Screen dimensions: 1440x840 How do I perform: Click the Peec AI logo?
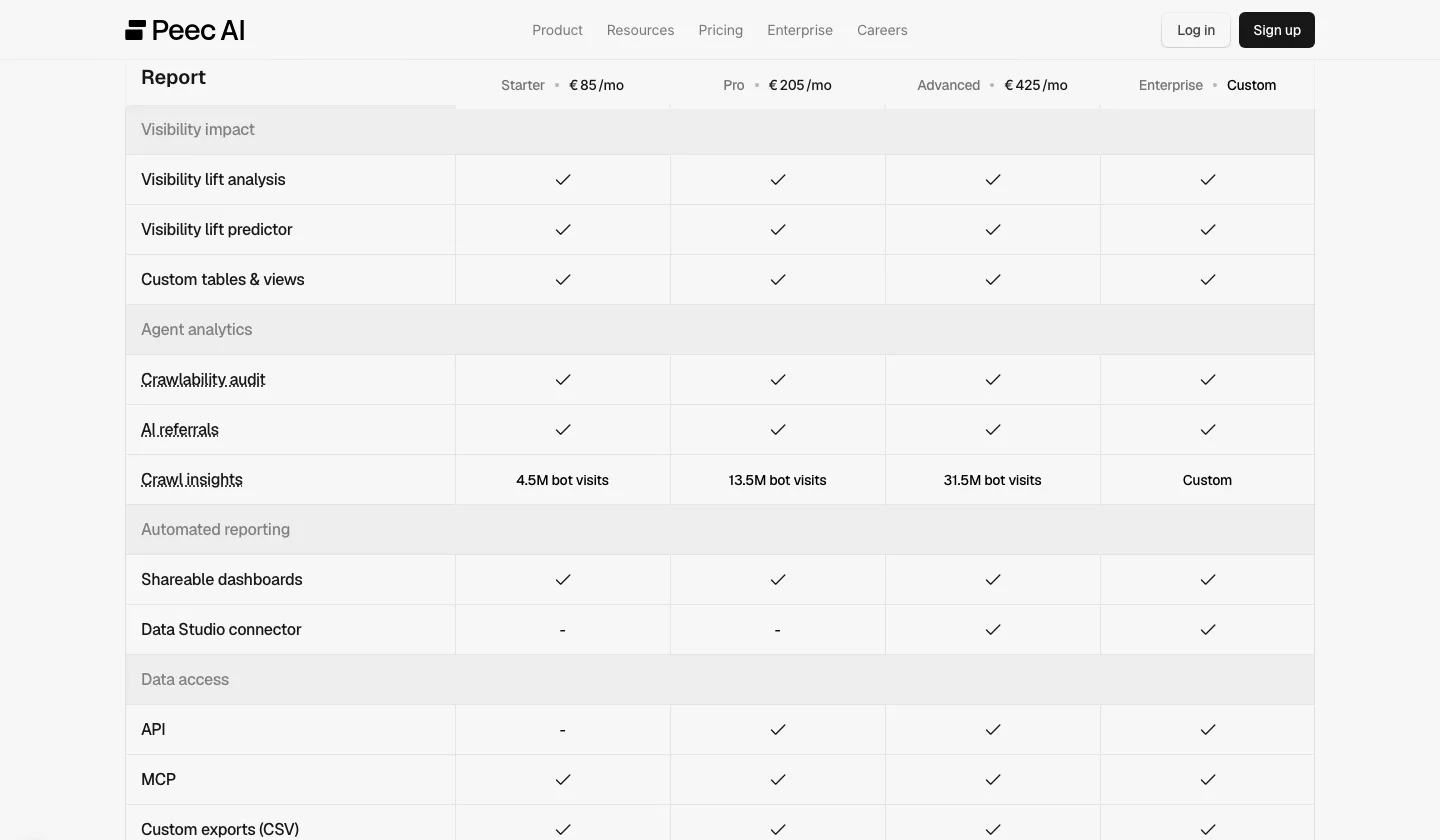pos(185,30)
